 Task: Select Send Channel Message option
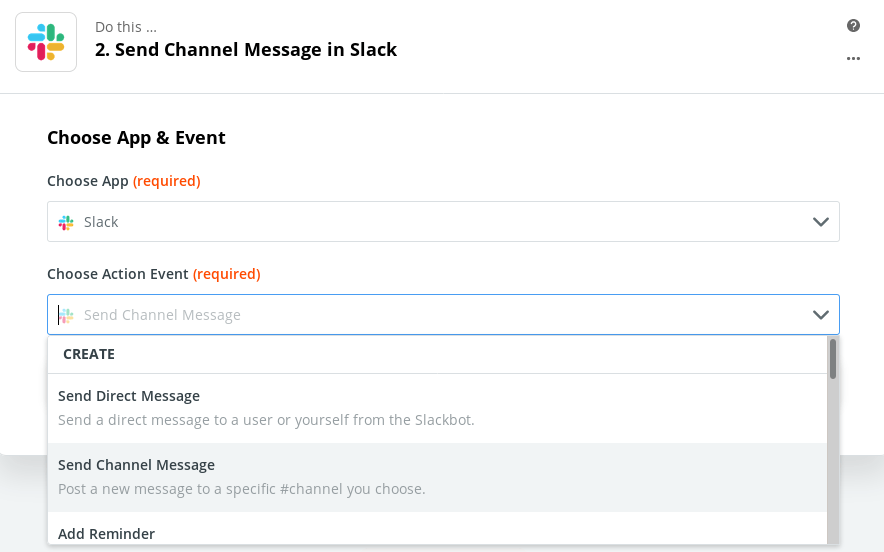pyautogui.click(x=437, y=478)
